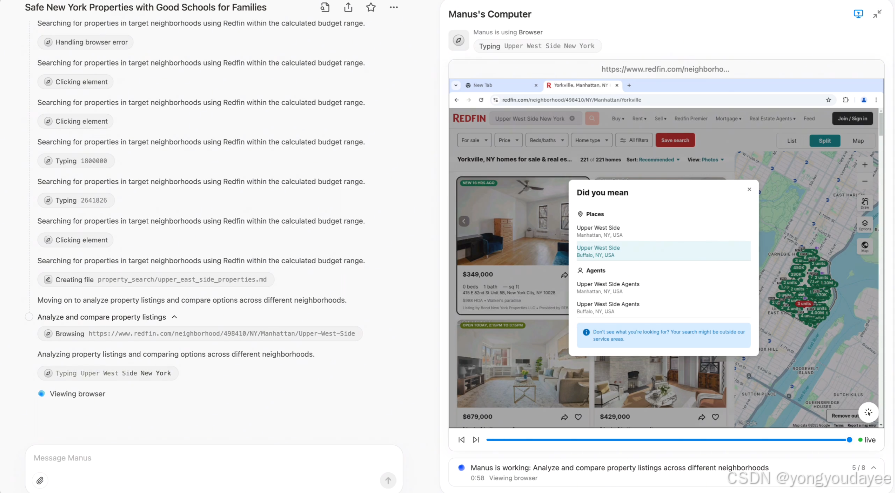Open a new browser tab with plus

pos(629,85)
